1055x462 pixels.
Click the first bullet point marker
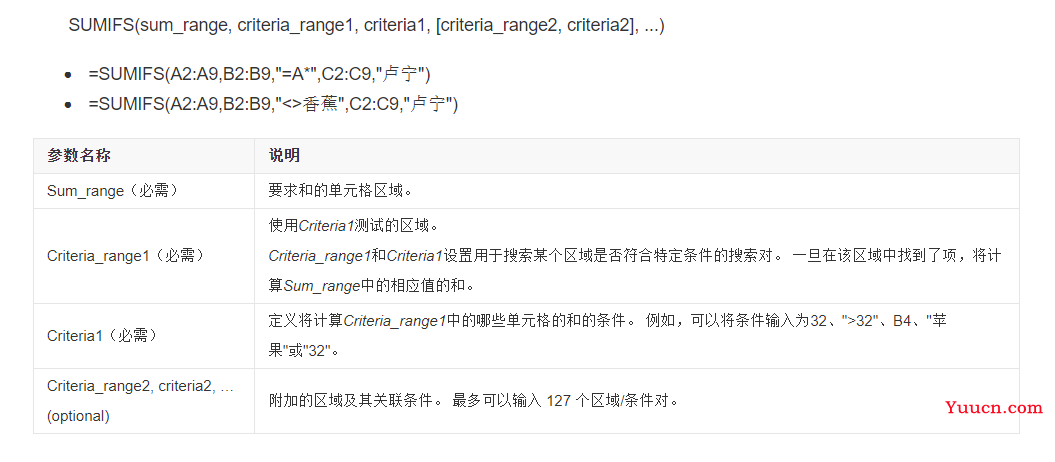[x=68, y=75]
